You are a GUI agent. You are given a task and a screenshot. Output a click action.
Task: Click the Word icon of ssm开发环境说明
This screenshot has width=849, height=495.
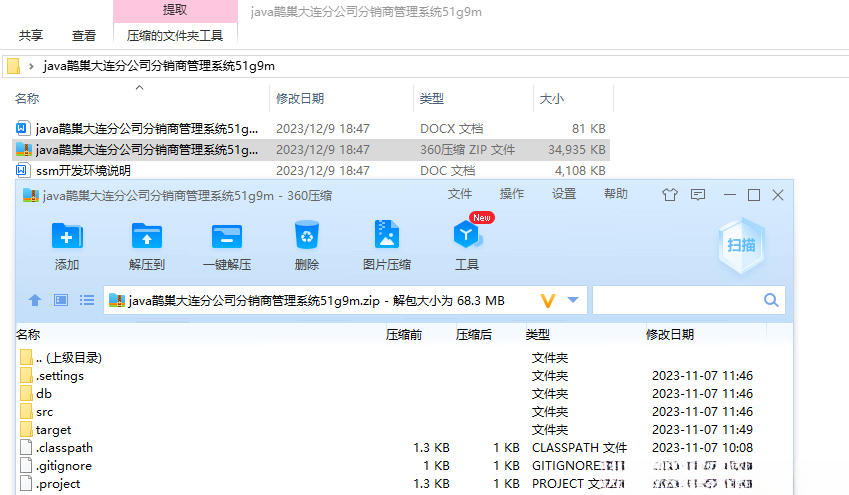[22, 171]
